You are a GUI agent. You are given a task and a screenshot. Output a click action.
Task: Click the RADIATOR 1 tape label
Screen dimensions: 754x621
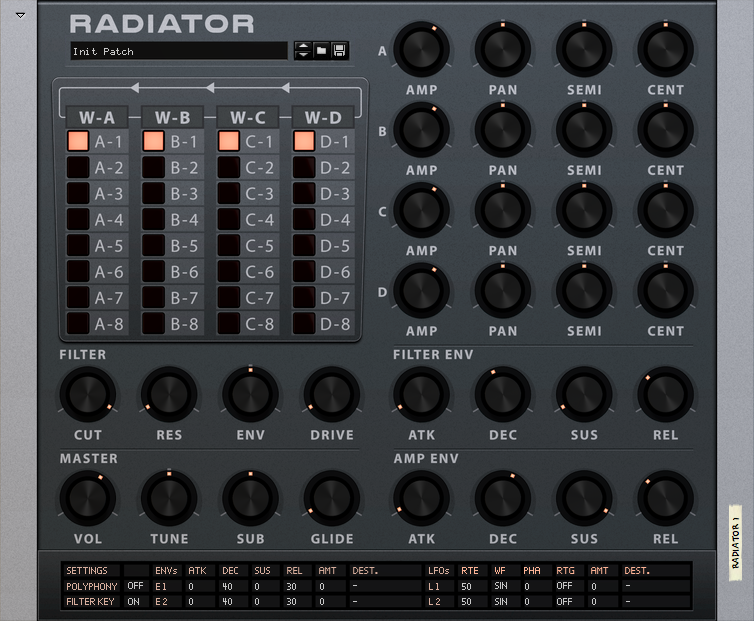(735, 542)
